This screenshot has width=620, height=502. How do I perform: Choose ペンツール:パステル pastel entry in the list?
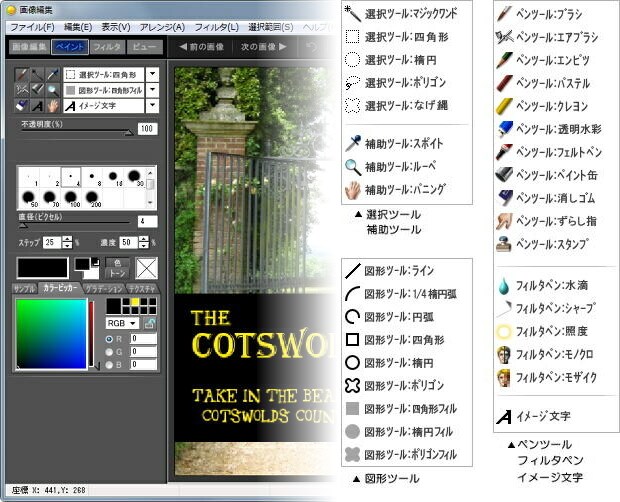[x=543, y=83]
